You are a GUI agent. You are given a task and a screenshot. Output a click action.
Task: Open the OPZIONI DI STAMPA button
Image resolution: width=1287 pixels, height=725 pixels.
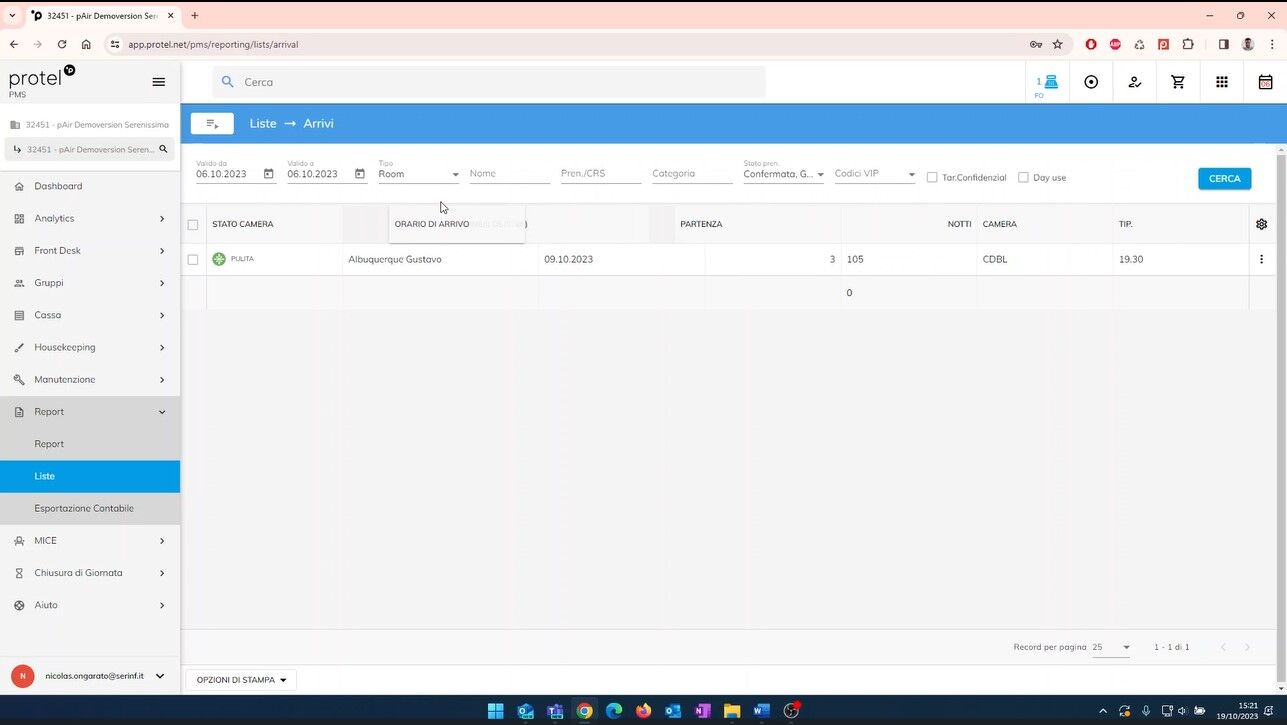pyautogui.click(x=241, y=680)
